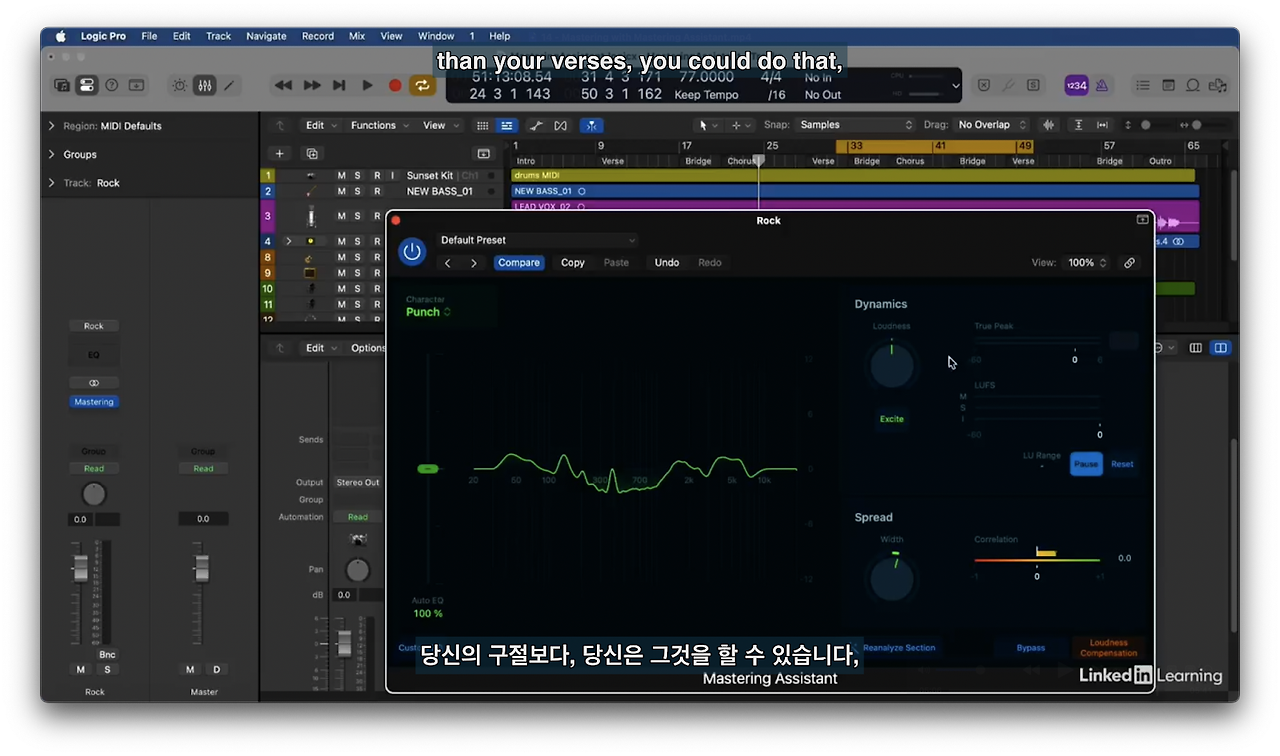This screenshot has height=756, width=1280.
Task: Expand the Region: MIDI Defaults section
Action: click(52, 126)
